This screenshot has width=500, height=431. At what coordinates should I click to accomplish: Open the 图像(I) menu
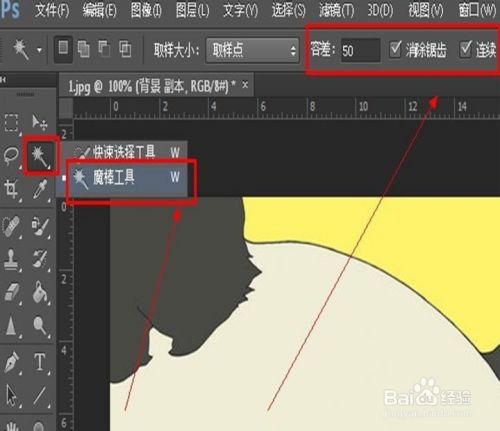coord(146,11)
